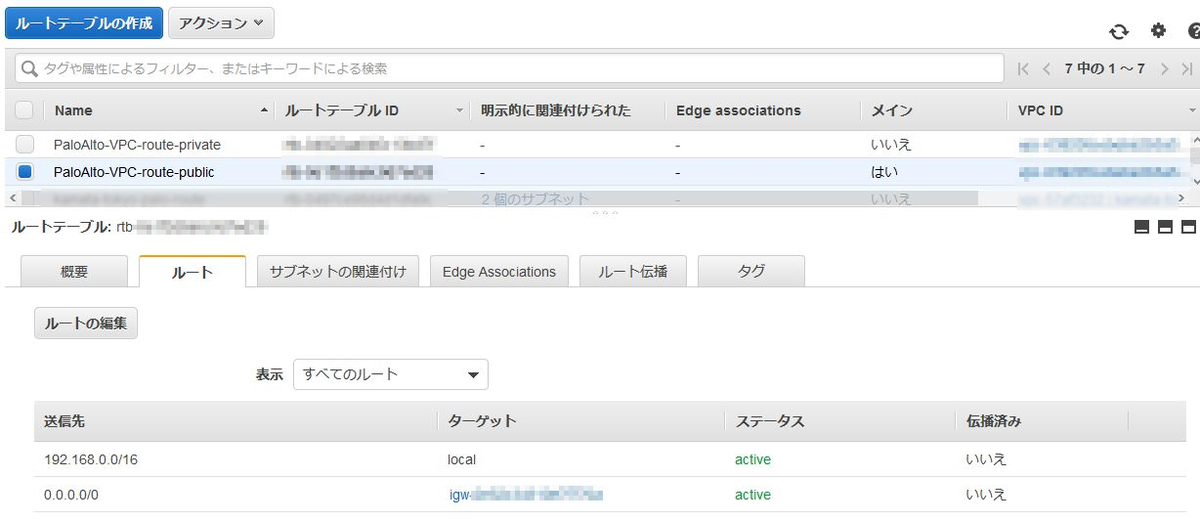Focus the tag and keyword filter search field
This screenshot has width=1200, height=521.
510,69
